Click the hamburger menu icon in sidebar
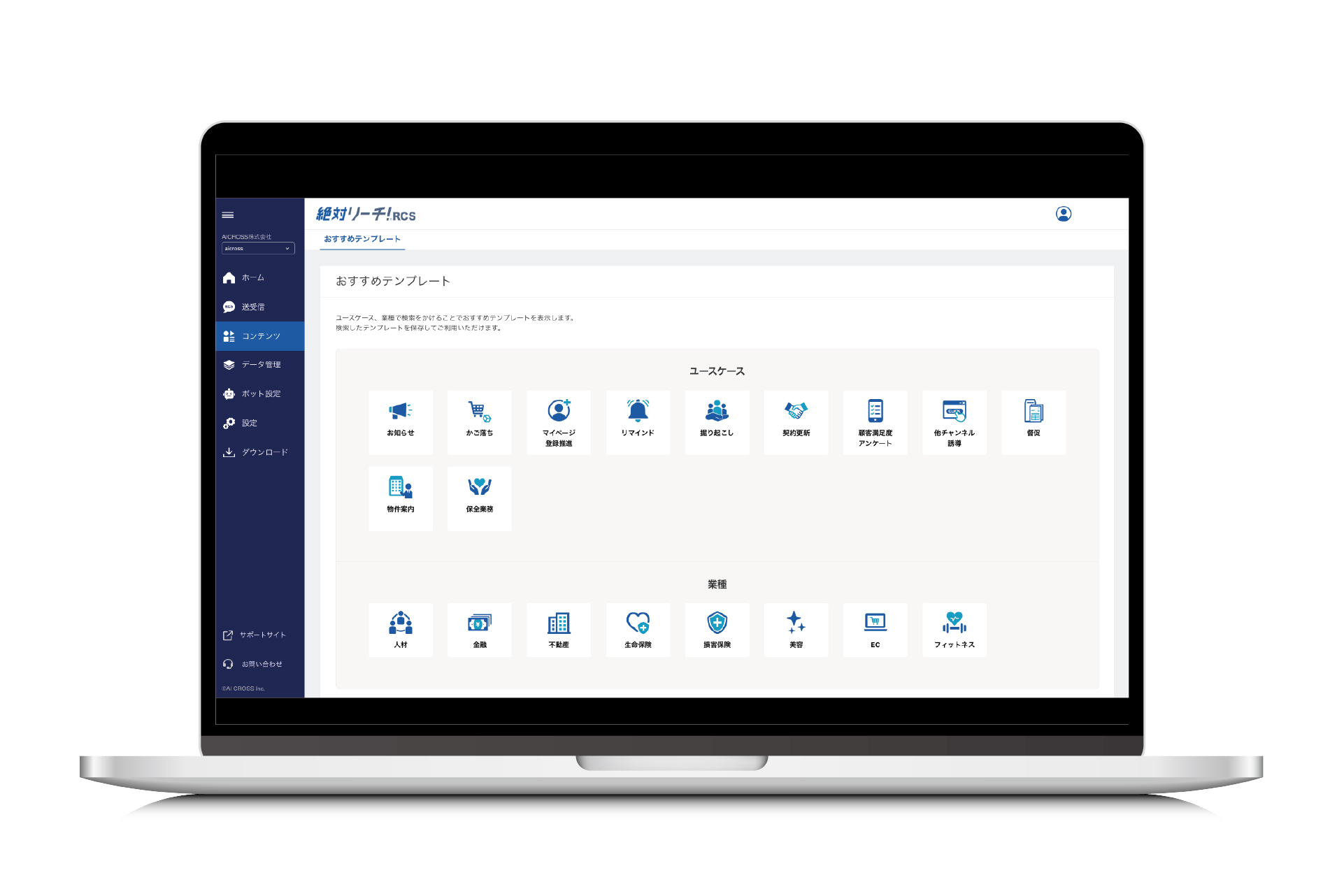The height and width of the screenshot is (896, 1344). pos(228,215)
